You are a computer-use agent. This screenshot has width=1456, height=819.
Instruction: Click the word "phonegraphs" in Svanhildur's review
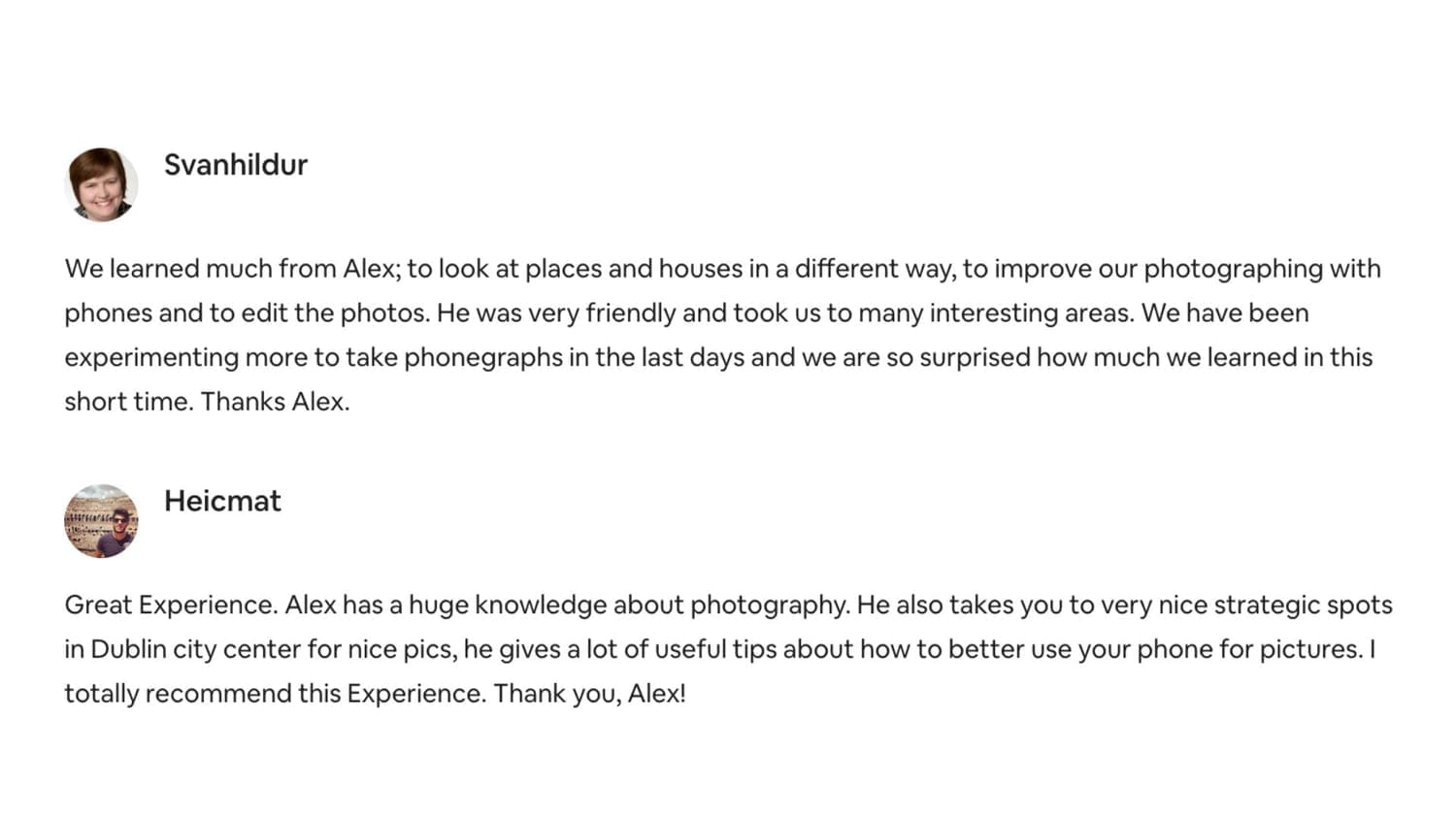(x=483, y=357)
